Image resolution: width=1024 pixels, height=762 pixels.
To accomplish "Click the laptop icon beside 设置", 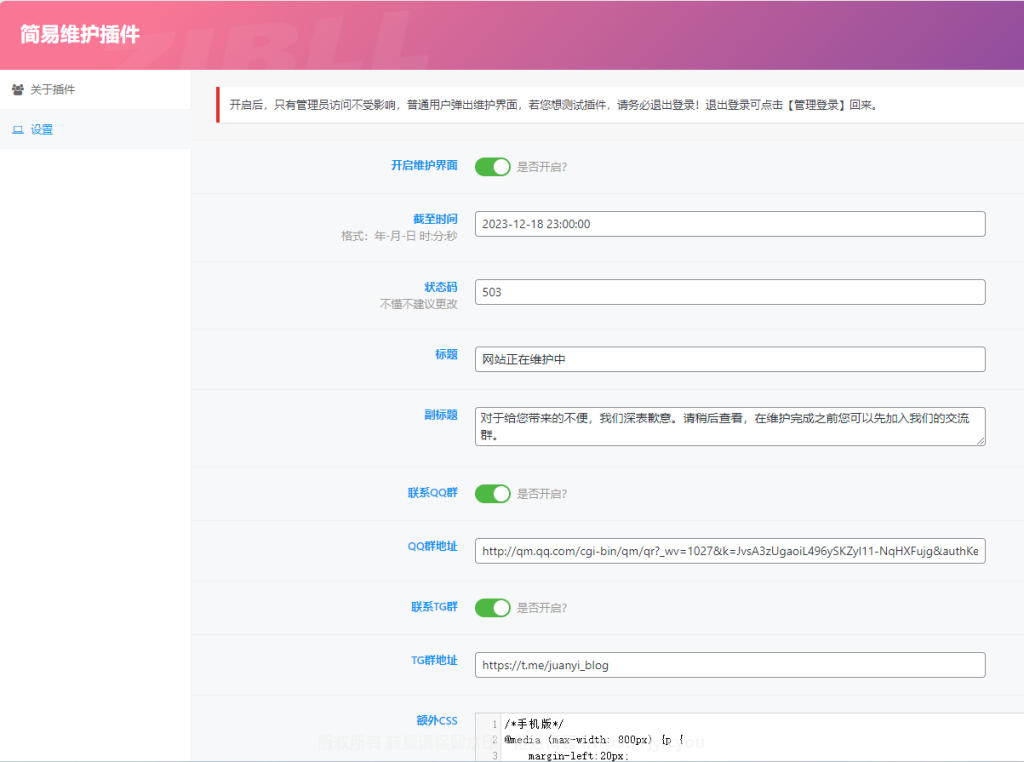I will pyautogui.click(x=18, y=130).
